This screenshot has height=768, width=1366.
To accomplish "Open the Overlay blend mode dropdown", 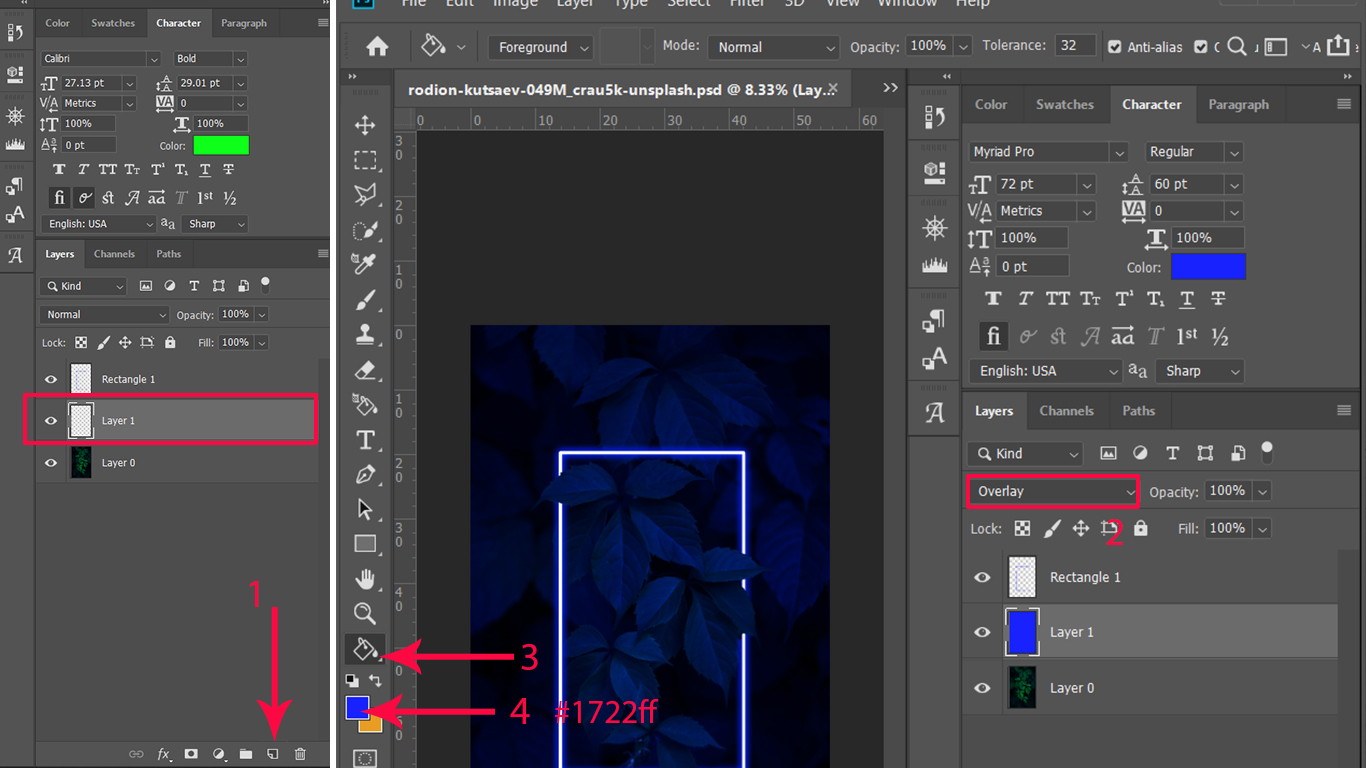I will [x=1053, y=491].
